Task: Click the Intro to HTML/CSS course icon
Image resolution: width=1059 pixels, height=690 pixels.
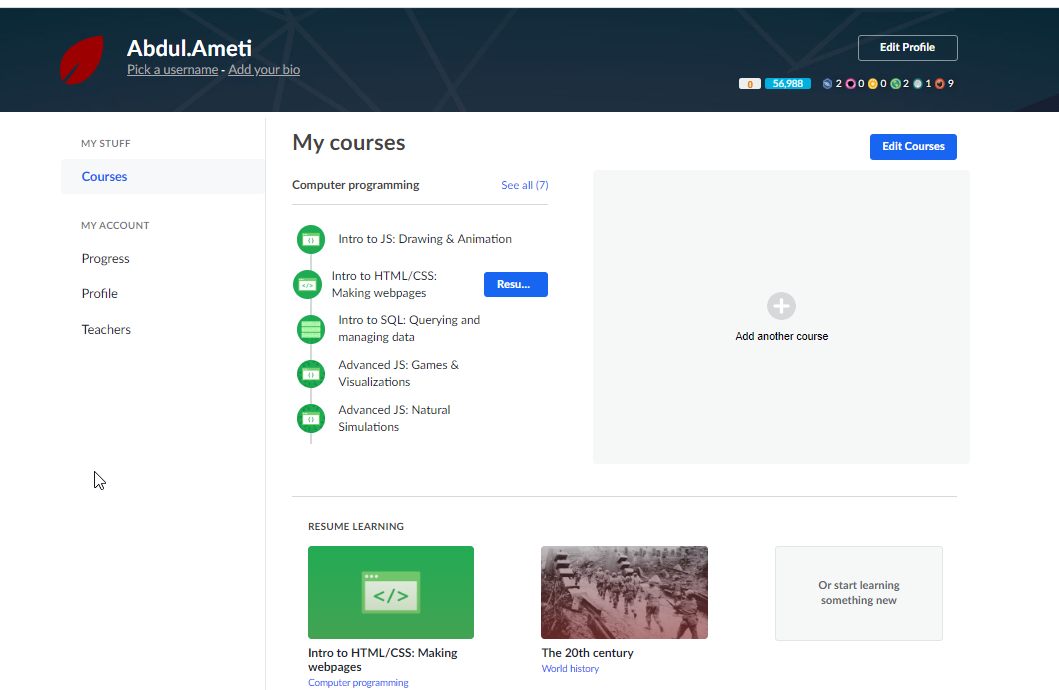Action: point(307,284)
